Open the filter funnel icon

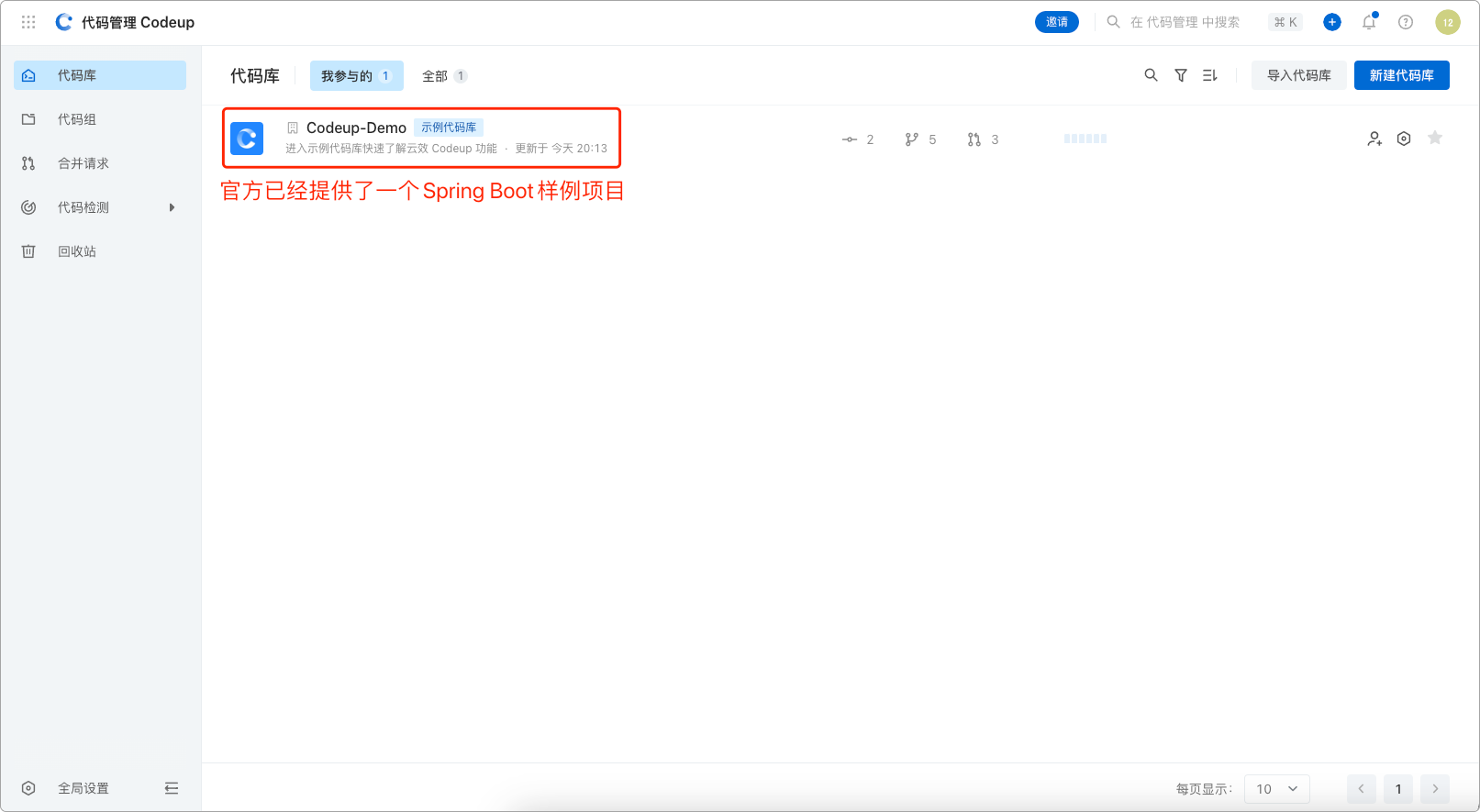pos(1181,75)
